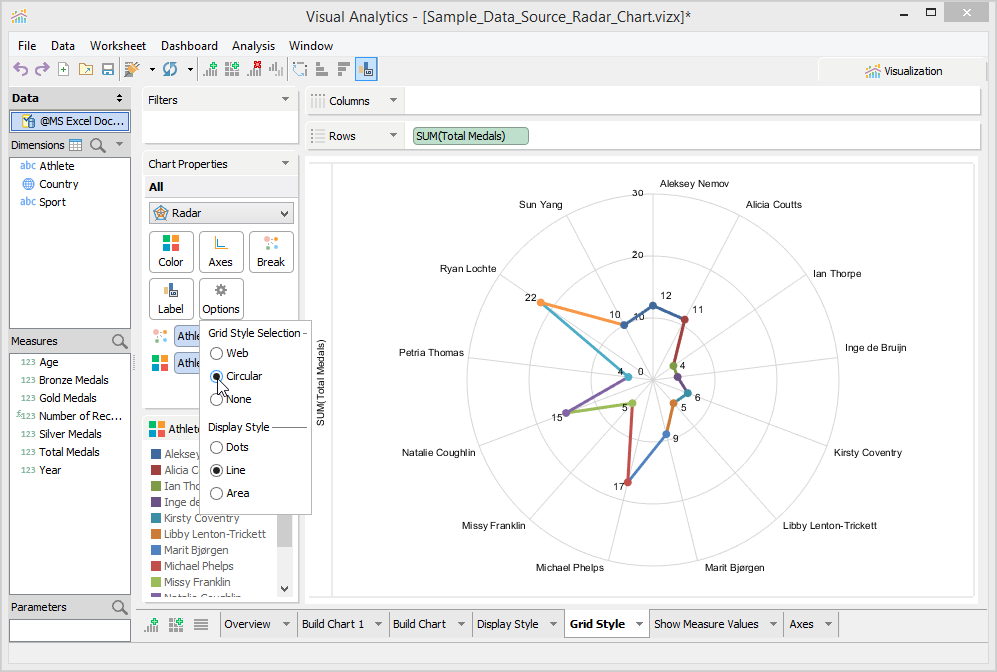Click Kirsty Coventry's teal legend swatch

click(156, 518)
